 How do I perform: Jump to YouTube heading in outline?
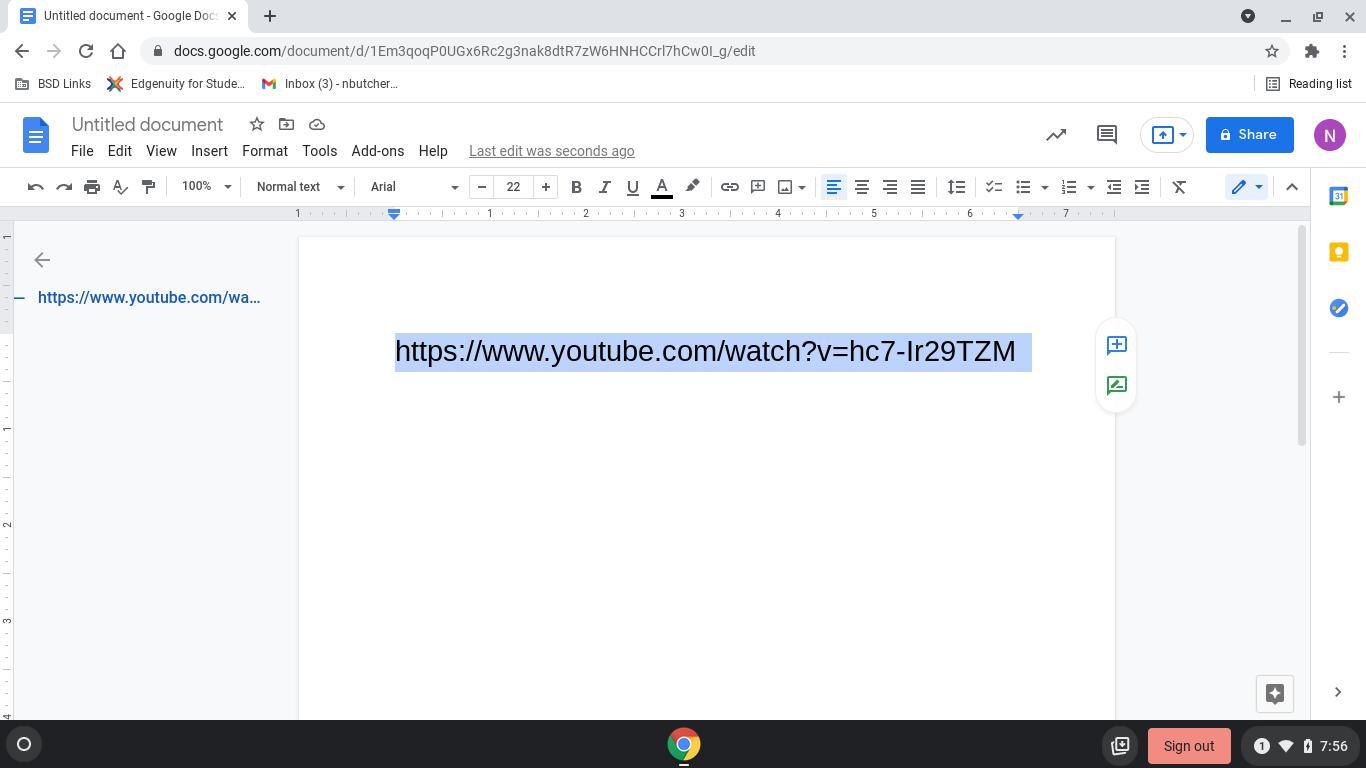coord(149,297)
